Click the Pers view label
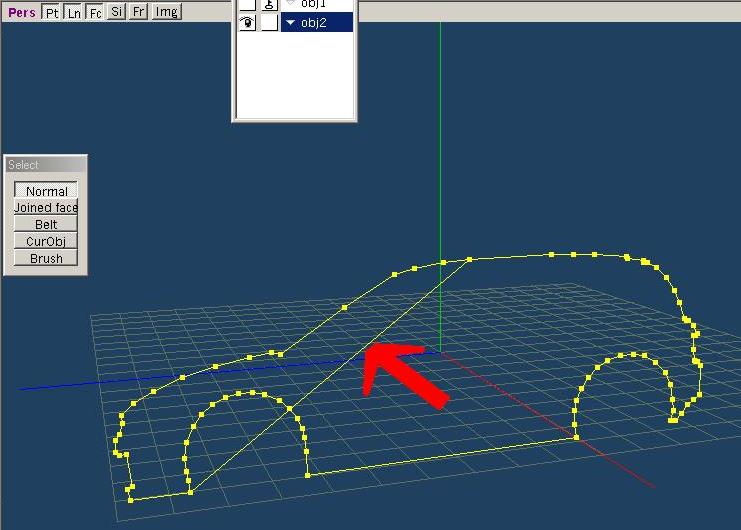 click(20, 12)
